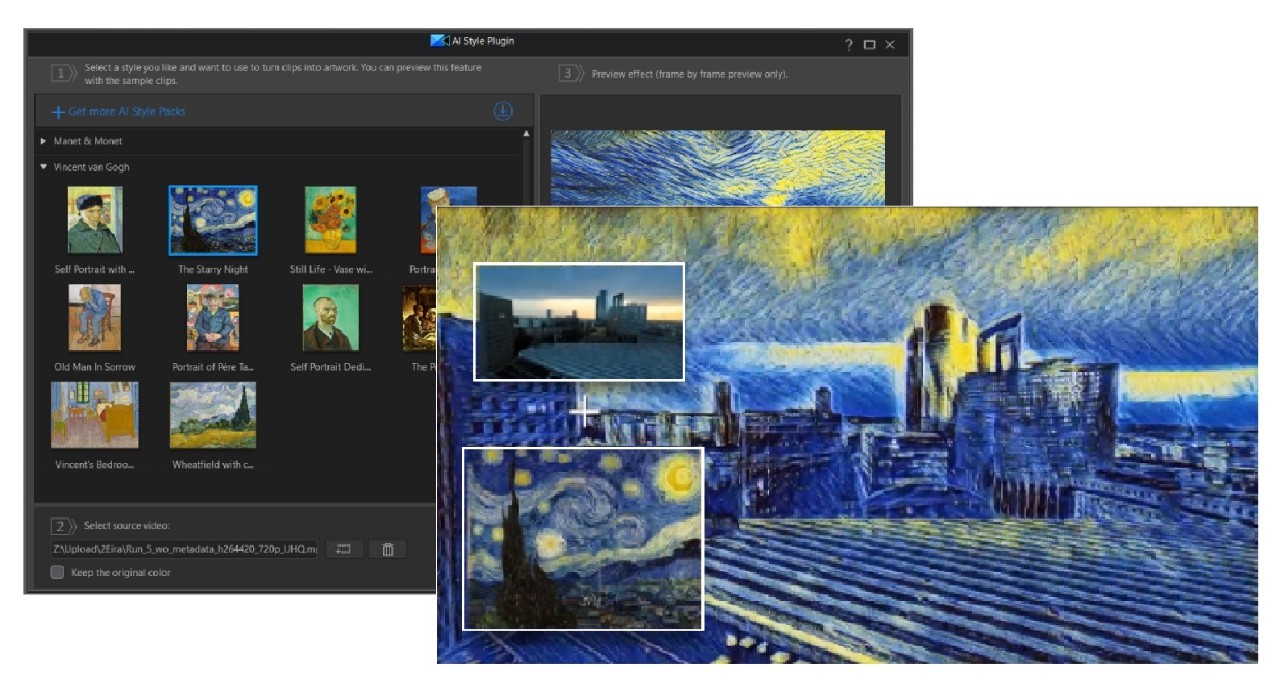Image resolution: width=1280 pixels, height=684 pixels.
Task: Click the import source video icon
Action: [344, 549]
